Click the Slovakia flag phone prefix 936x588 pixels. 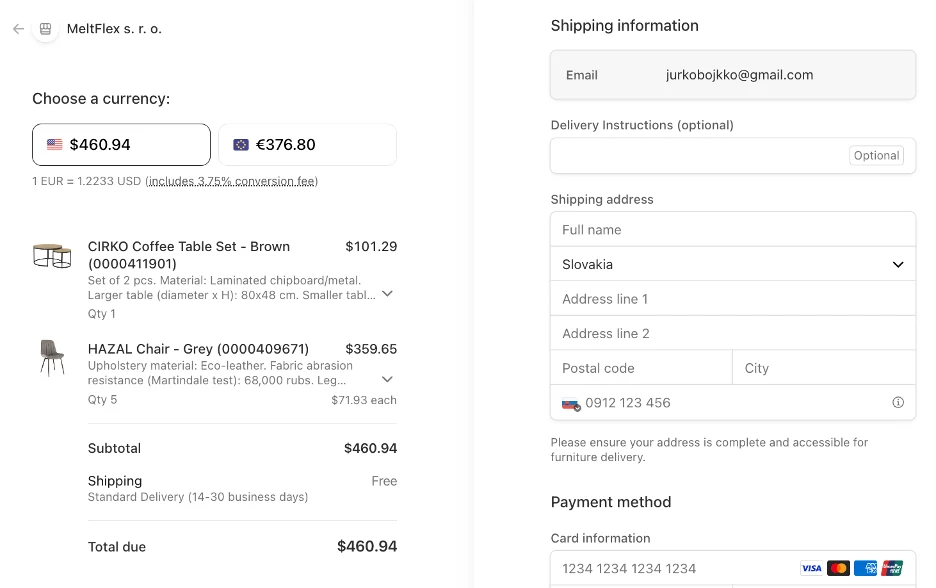coord(570,403)
